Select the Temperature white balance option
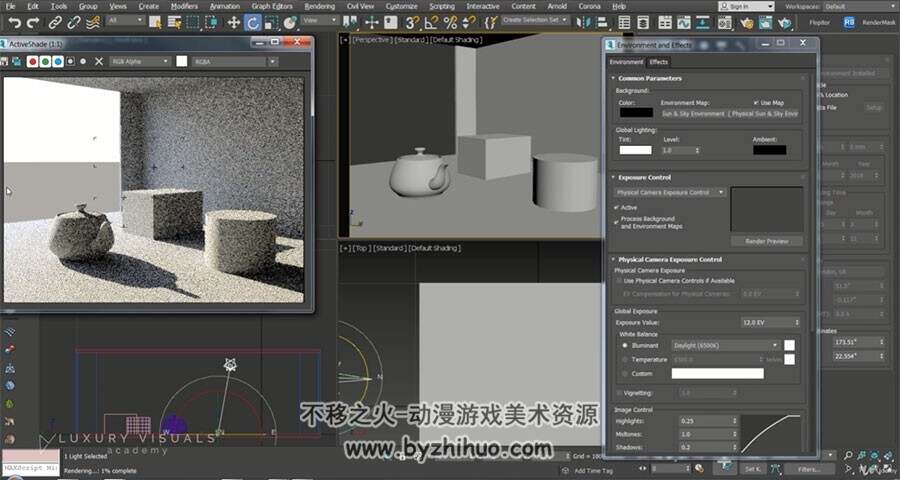The image size is (900, 480). click(x=625, y=359)
